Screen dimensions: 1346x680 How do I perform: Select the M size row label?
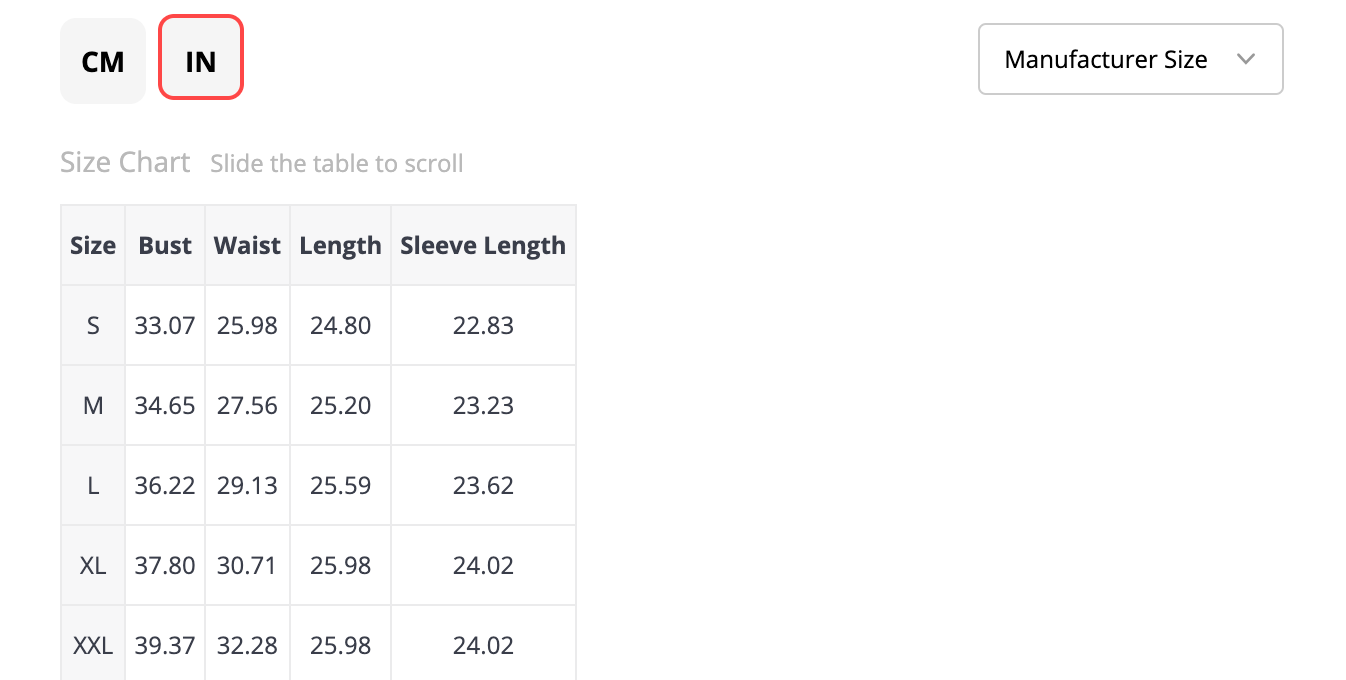(93, 405)
